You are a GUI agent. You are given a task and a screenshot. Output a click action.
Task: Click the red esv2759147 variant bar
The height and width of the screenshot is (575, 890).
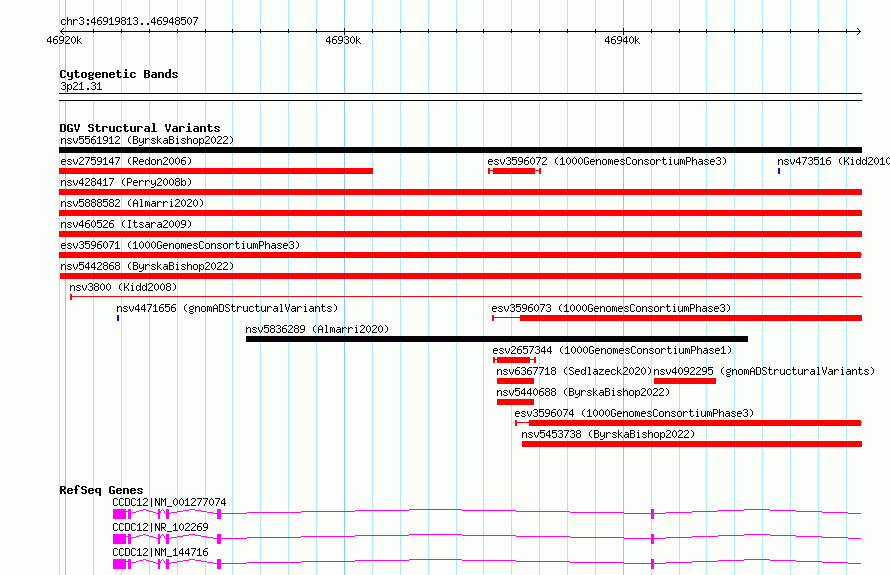[x=216, y=171]
